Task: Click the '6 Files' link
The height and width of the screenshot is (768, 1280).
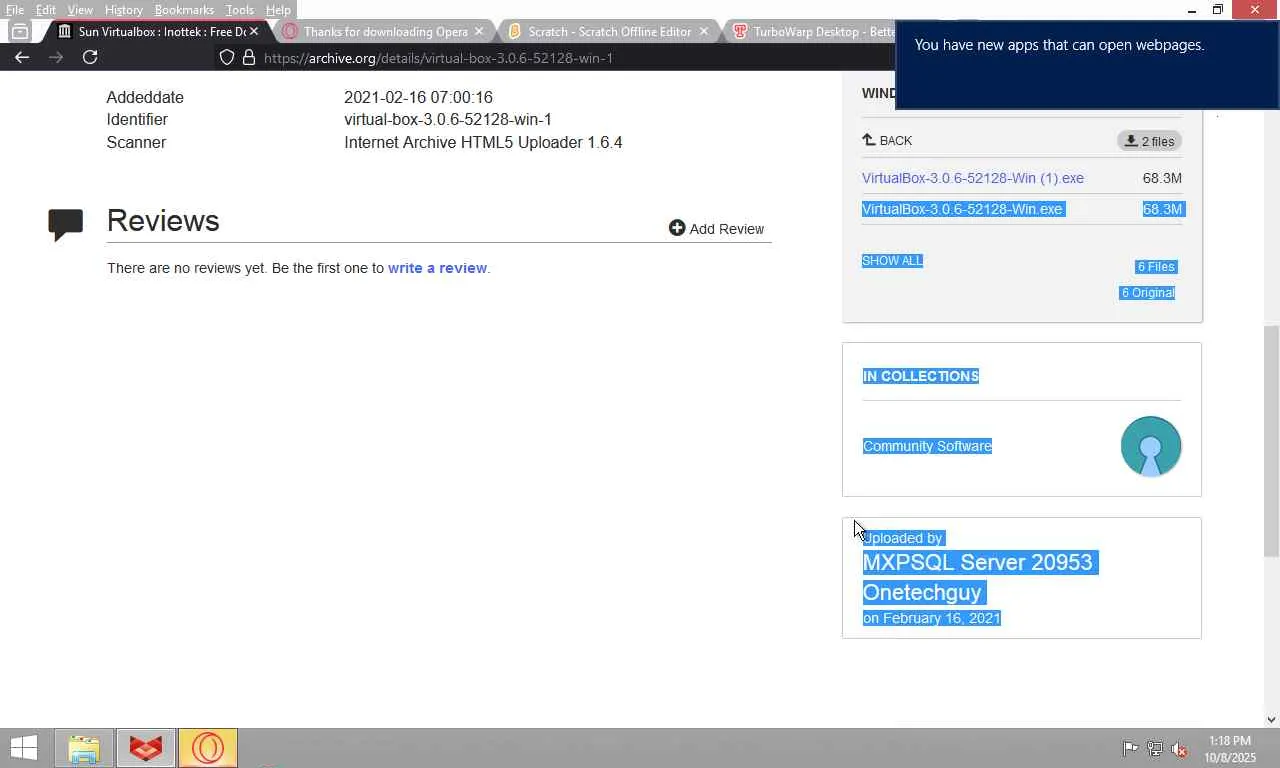Action: pyautogui.click(x=1156, y=267)
